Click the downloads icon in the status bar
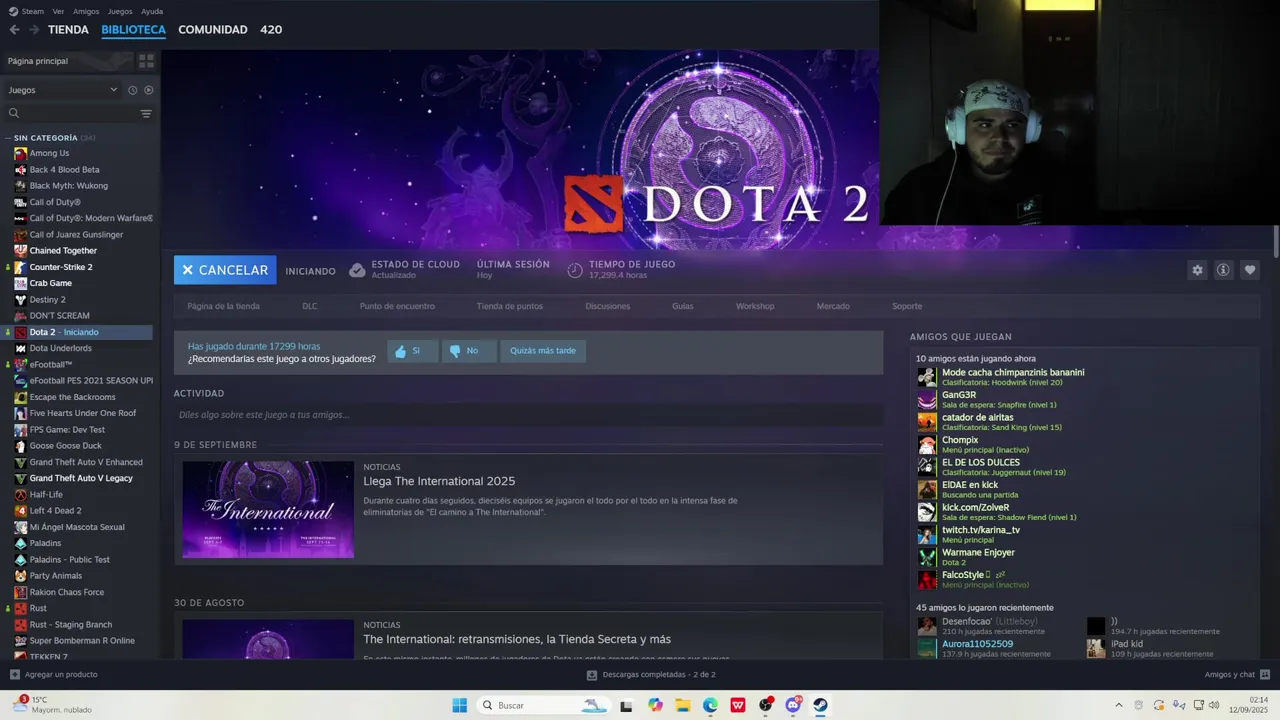 point(592,675)
